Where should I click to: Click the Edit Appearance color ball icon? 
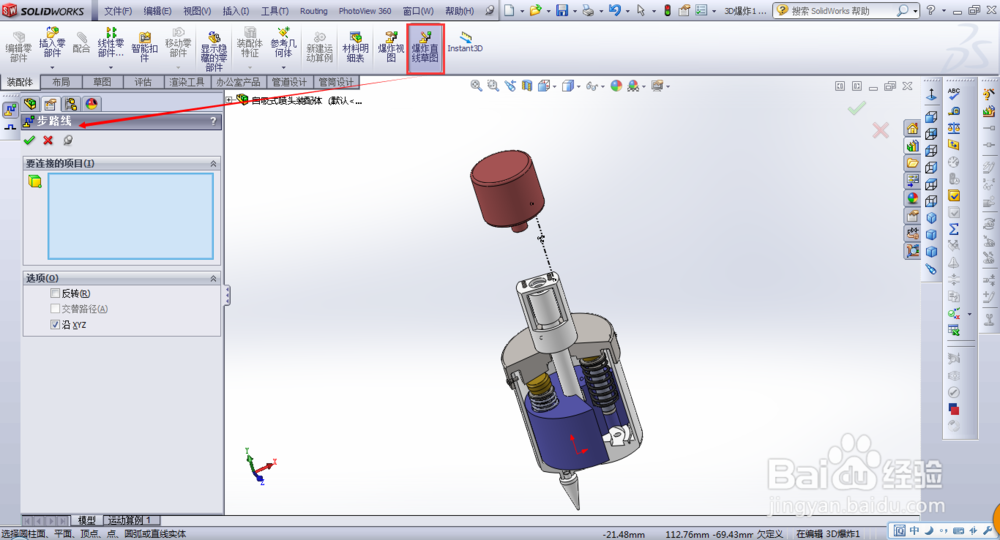(616, 85)
